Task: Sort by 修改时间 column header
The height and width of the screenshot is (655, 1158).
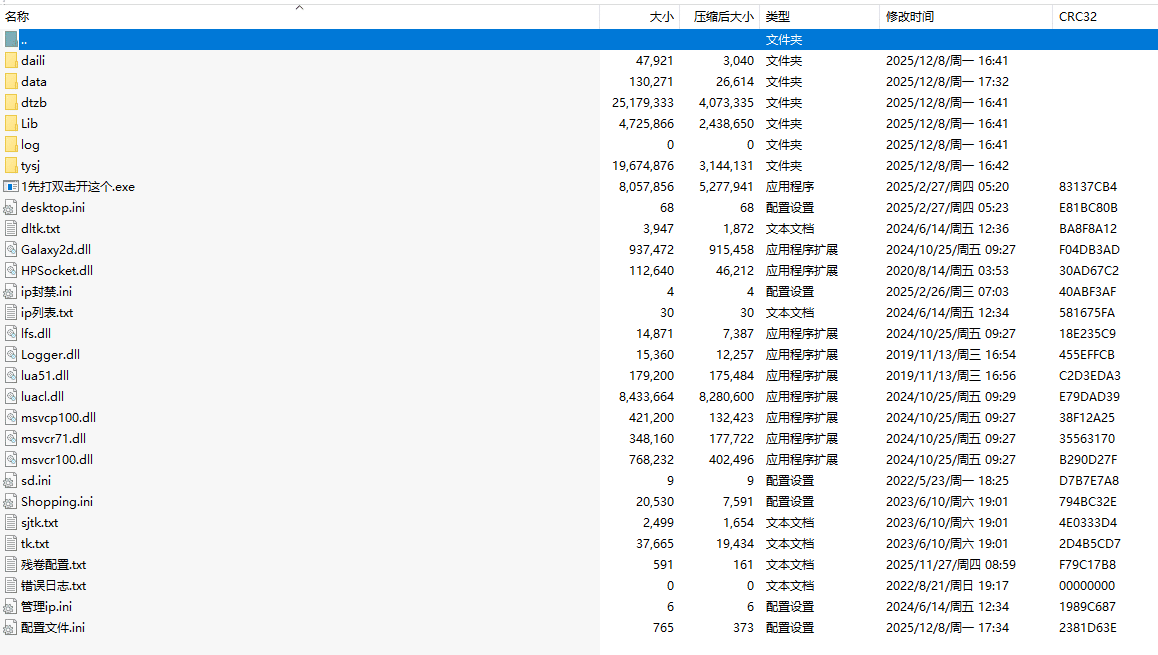Action: (x=910, y=17)
